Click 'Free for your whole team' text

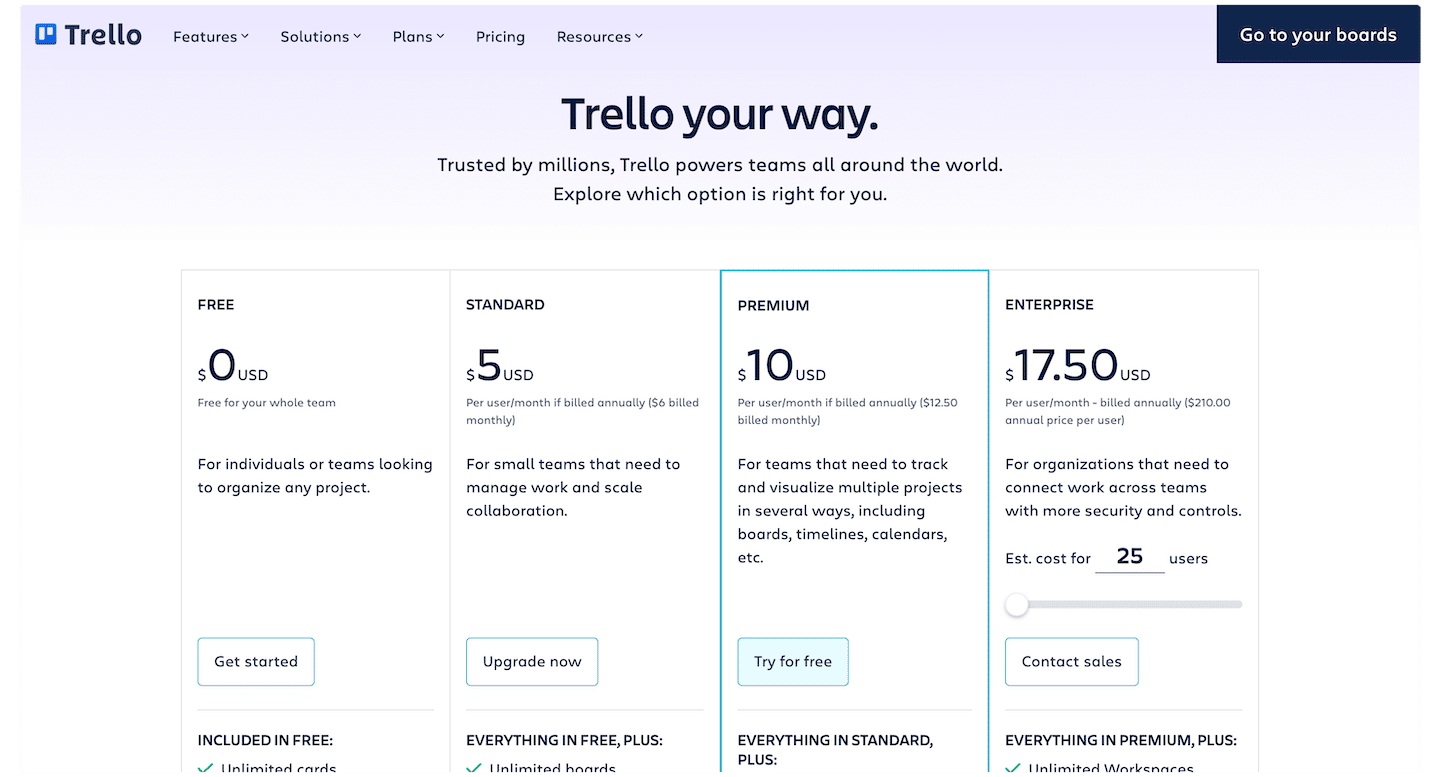[x=267, y=403]
